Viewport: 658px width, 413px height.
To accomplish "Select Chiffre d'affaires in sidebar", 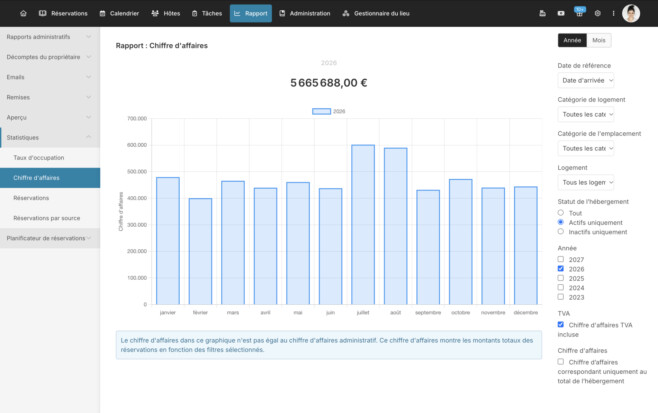I will click(x=50, y=178).
